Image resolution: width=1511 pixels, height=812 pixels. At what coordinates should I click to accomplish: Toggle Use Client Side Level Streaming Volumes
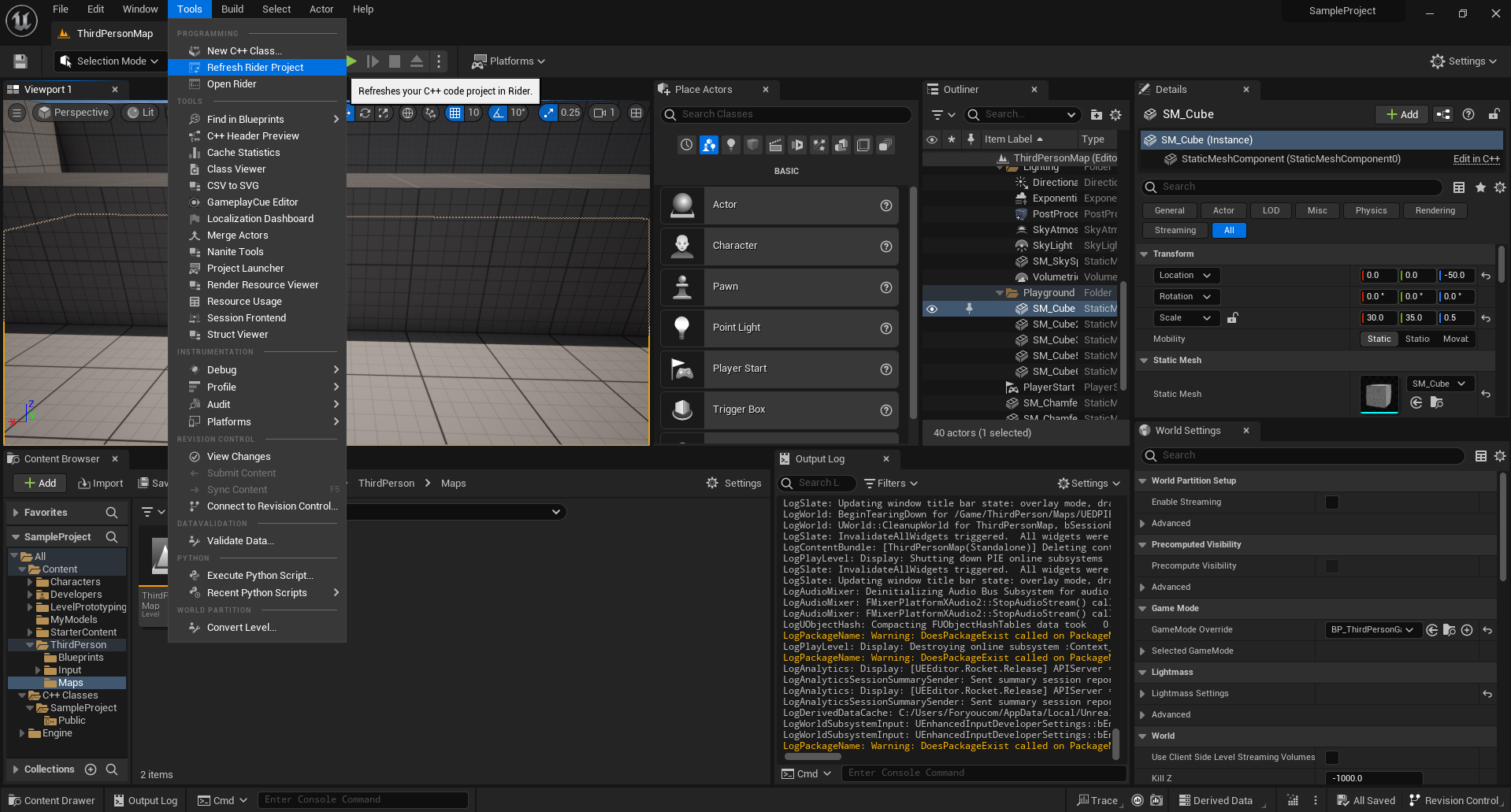pyautogui.click(x=1332, y=758)
